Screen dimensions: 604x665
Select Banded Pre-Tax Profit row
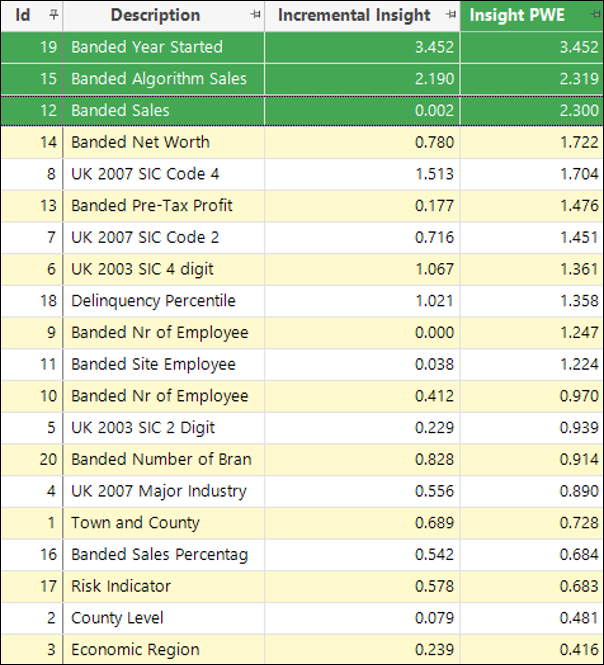pyautogui.click(x=302, y=206)
